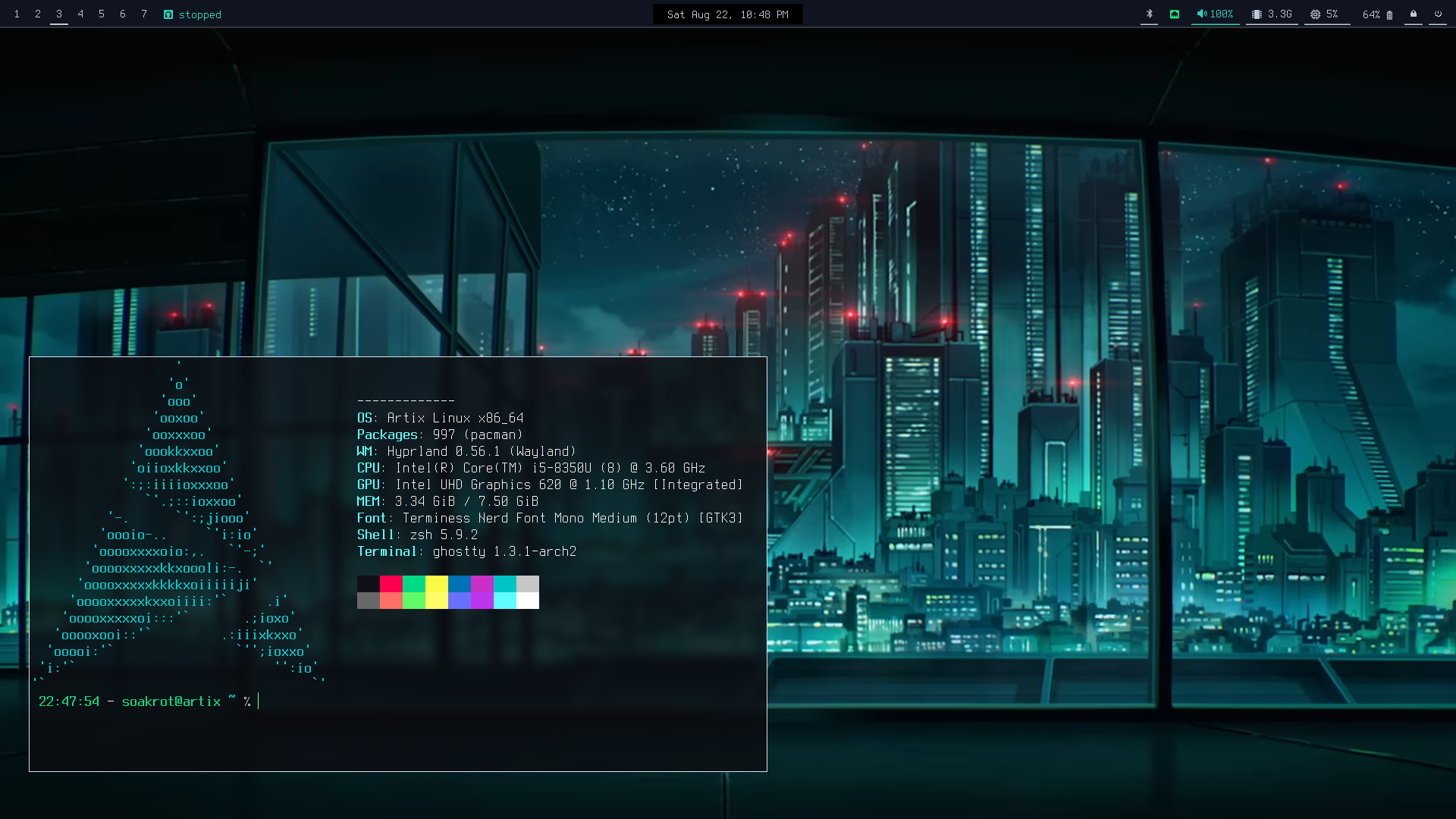Screen dimensions: 1456x819
Task: Click the dark blue swatch in the top row
Action: coord(460,584)
